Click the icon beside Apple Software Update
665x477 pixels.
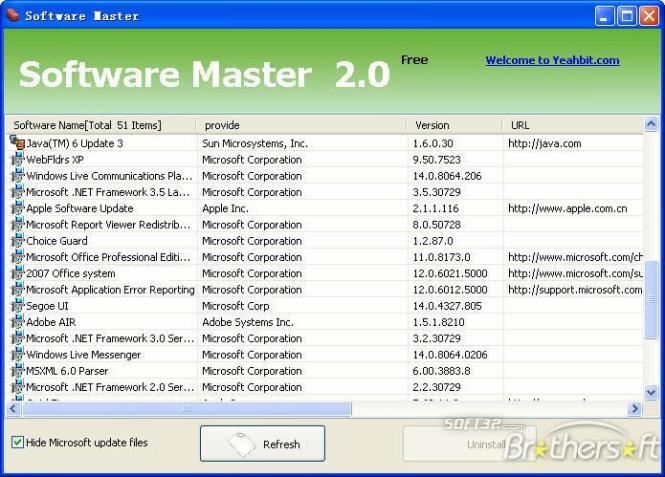point(17,208)
